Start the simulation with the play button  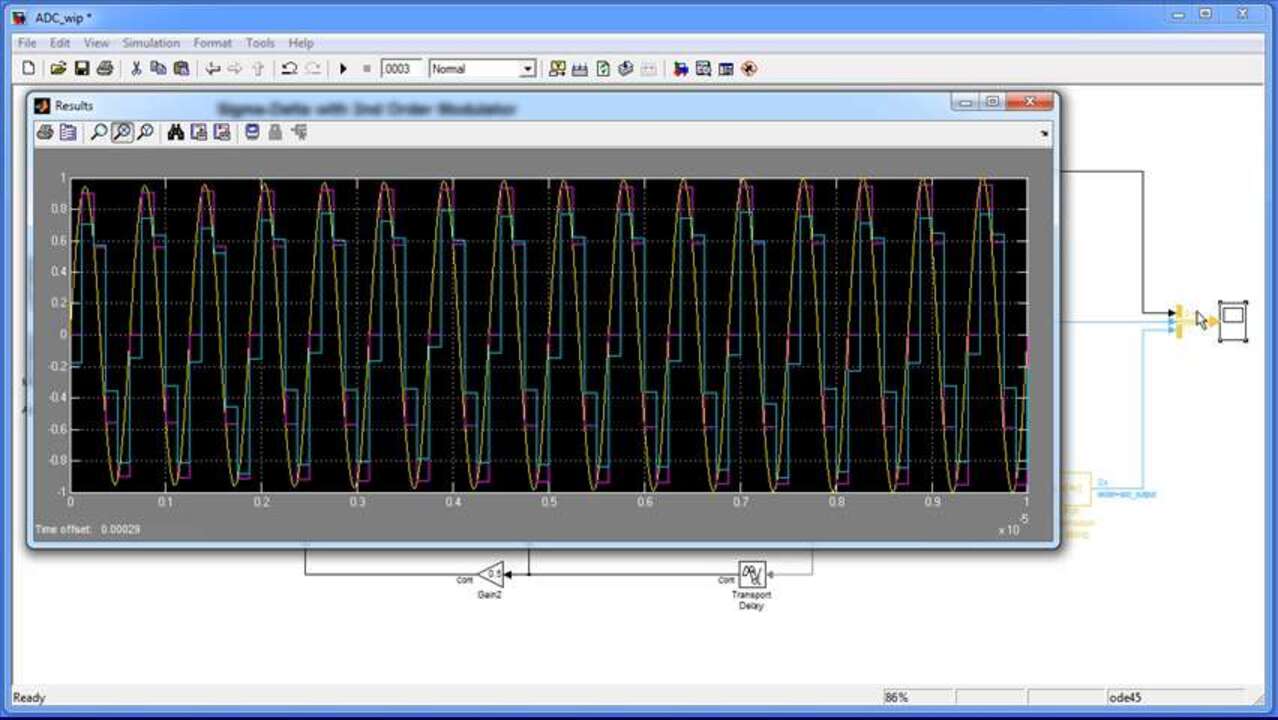(x=343, y=69)
